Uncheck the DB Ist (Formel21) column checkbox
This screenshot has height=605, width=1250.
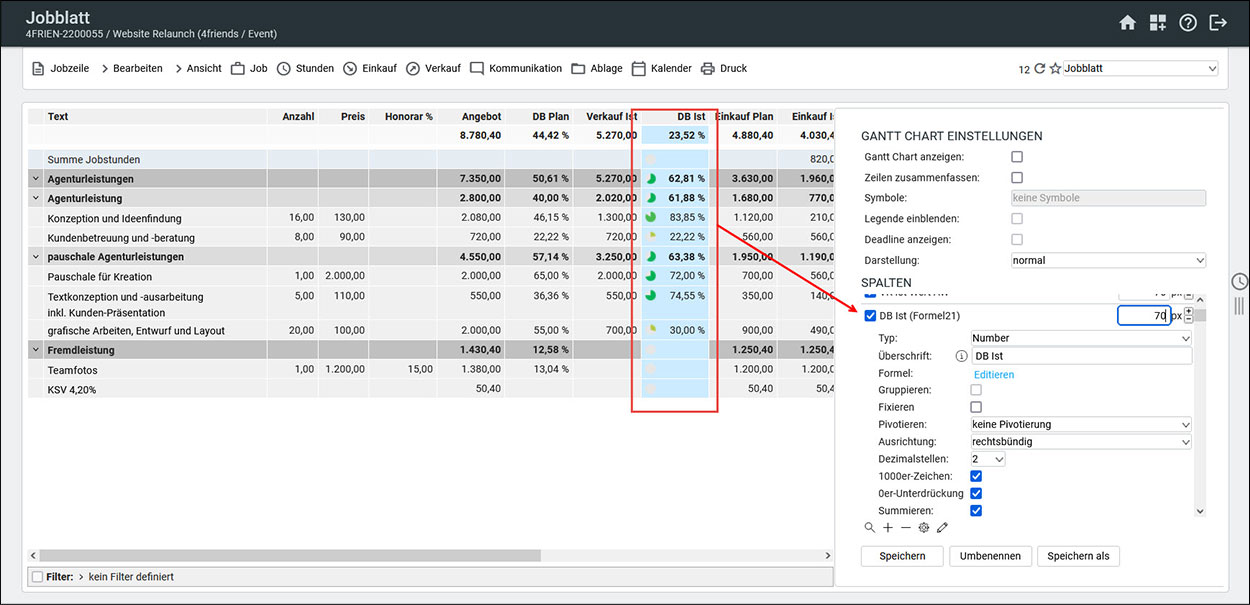click(x=870, y=316)
